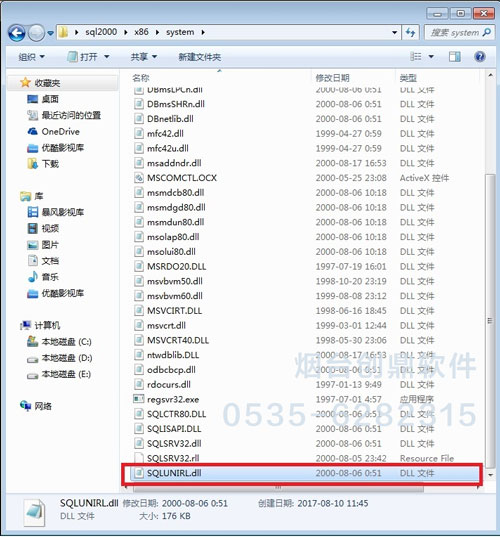Select MSRDO20.DLL file icon
This screenshot has height=537, width=500.
[138, 266]
